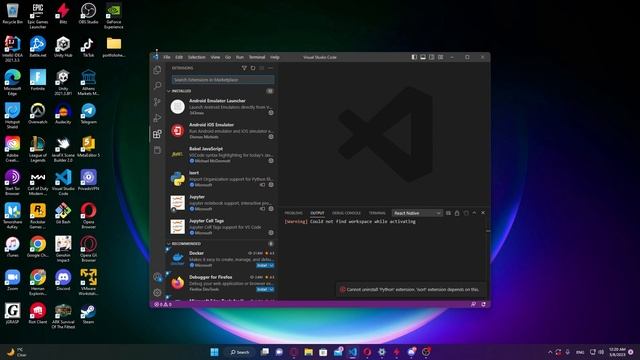
Task: Open the Explorer view in activity bar
Action: [x=157, y=70]
